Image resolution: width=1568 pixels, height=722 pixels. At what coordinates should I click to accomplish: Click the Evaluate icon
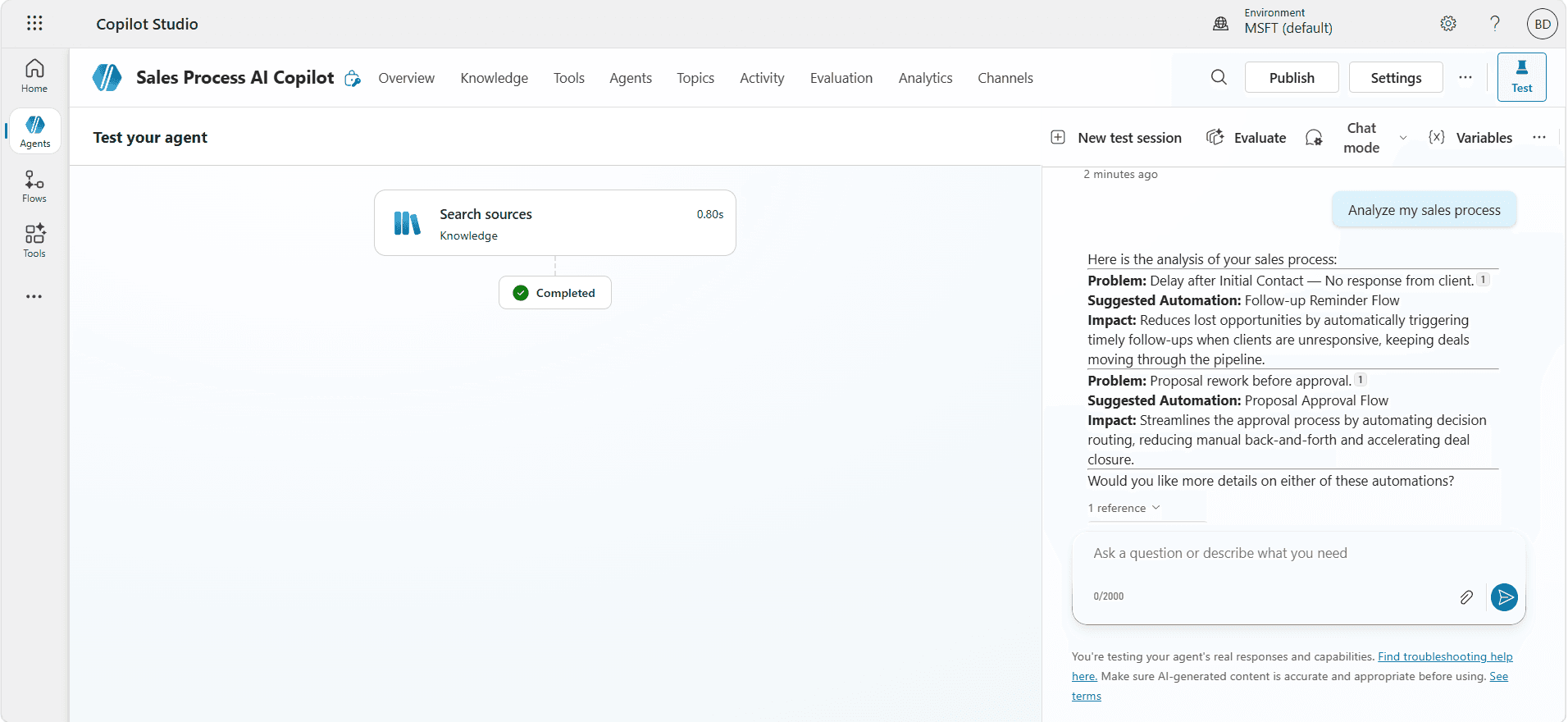(1215, 137)
